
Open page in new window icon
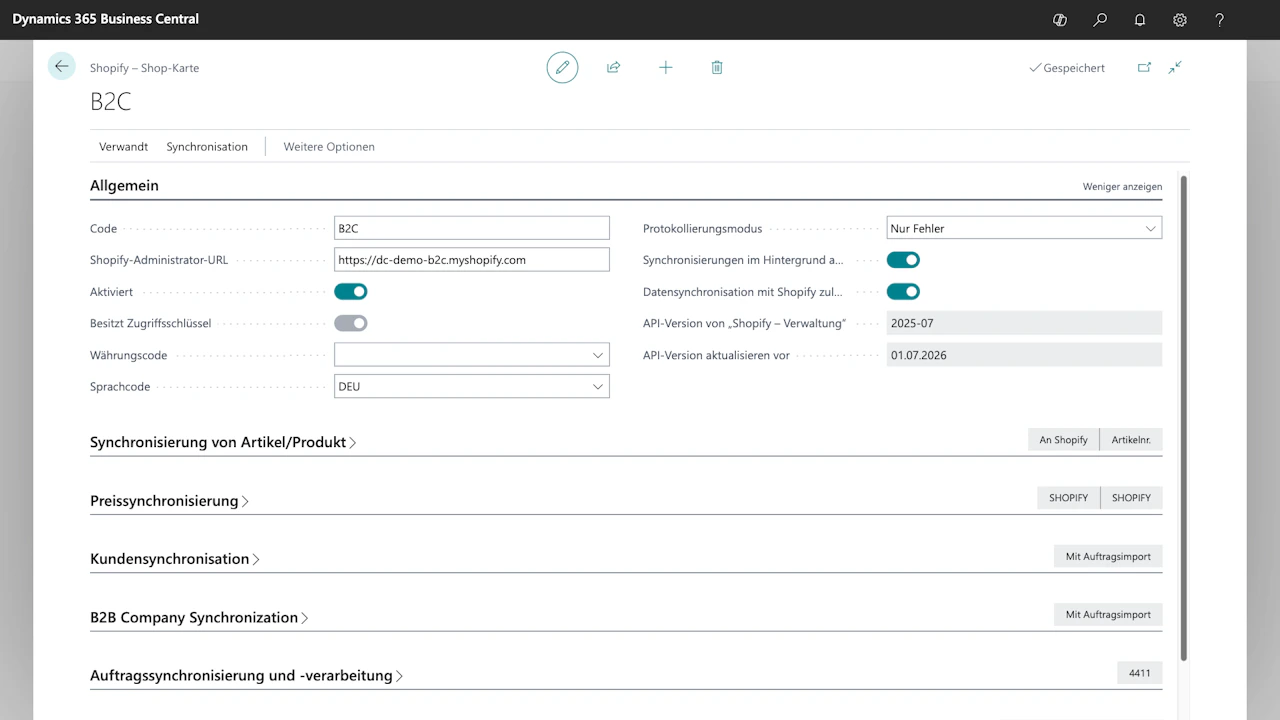point(1144,67)
